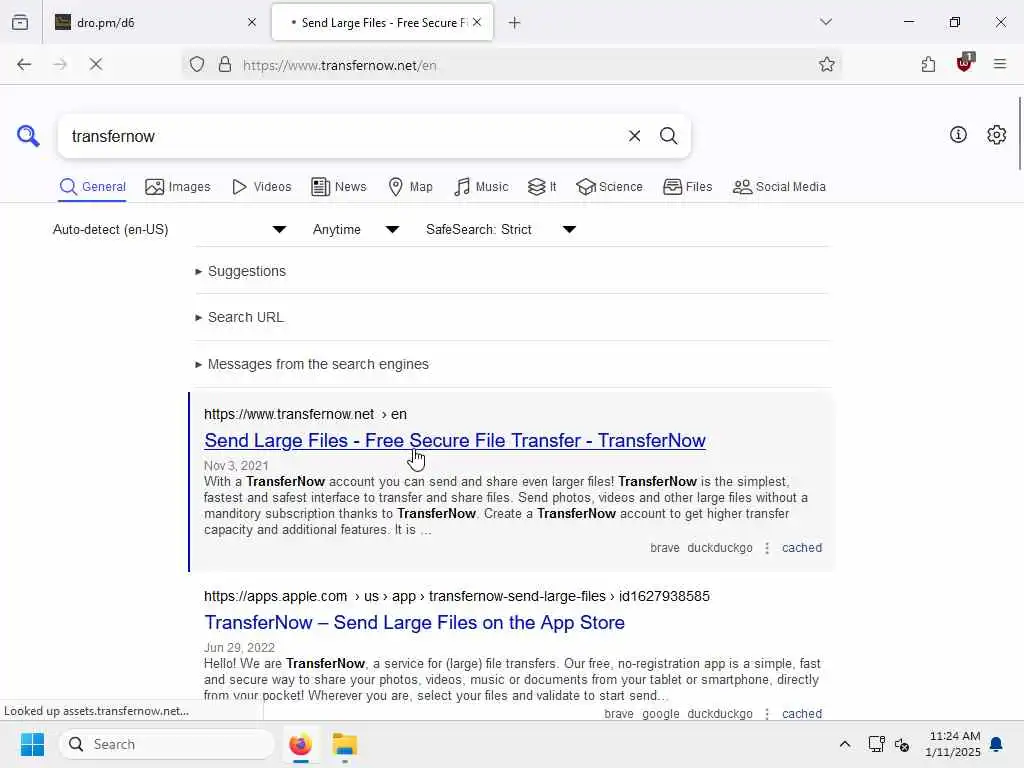Open cached version of App Store result
This screenshot has width=1024, height=768.
tap(802, 714)
